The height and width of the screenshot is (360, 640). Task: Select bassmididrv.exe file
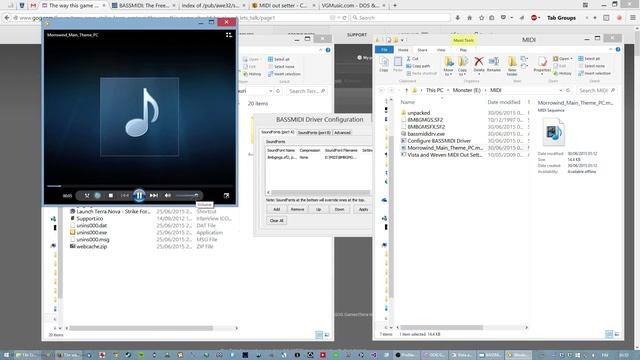(x=426, y=133)
